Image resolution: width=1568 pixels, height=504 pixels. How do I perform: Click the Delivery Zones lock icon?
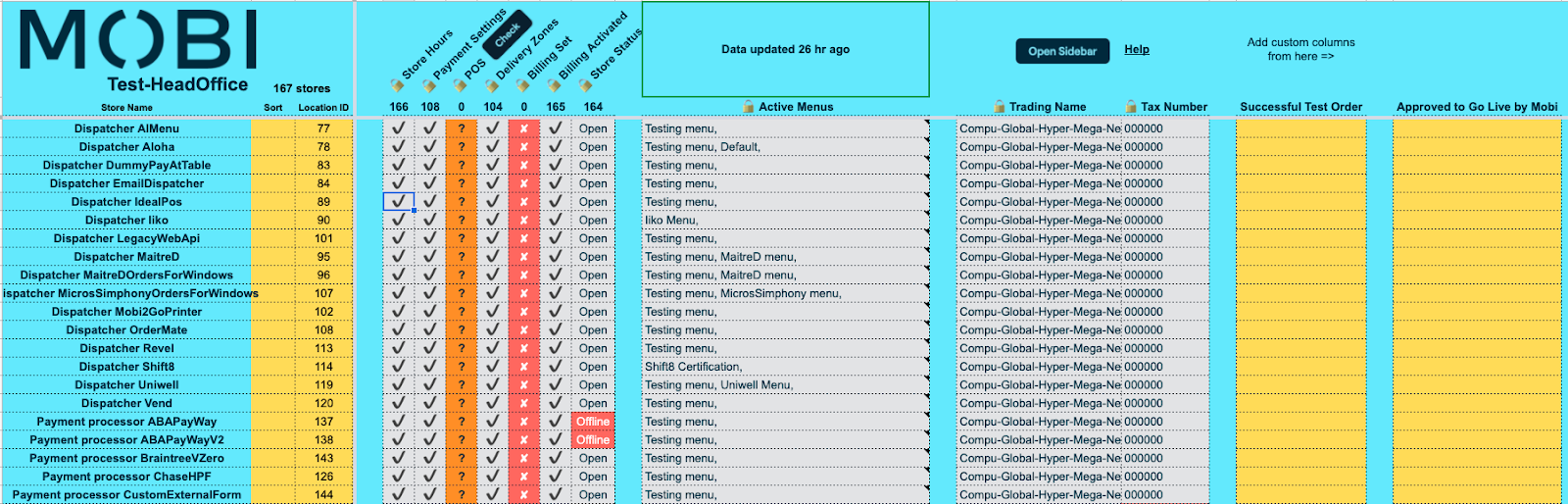491,86
